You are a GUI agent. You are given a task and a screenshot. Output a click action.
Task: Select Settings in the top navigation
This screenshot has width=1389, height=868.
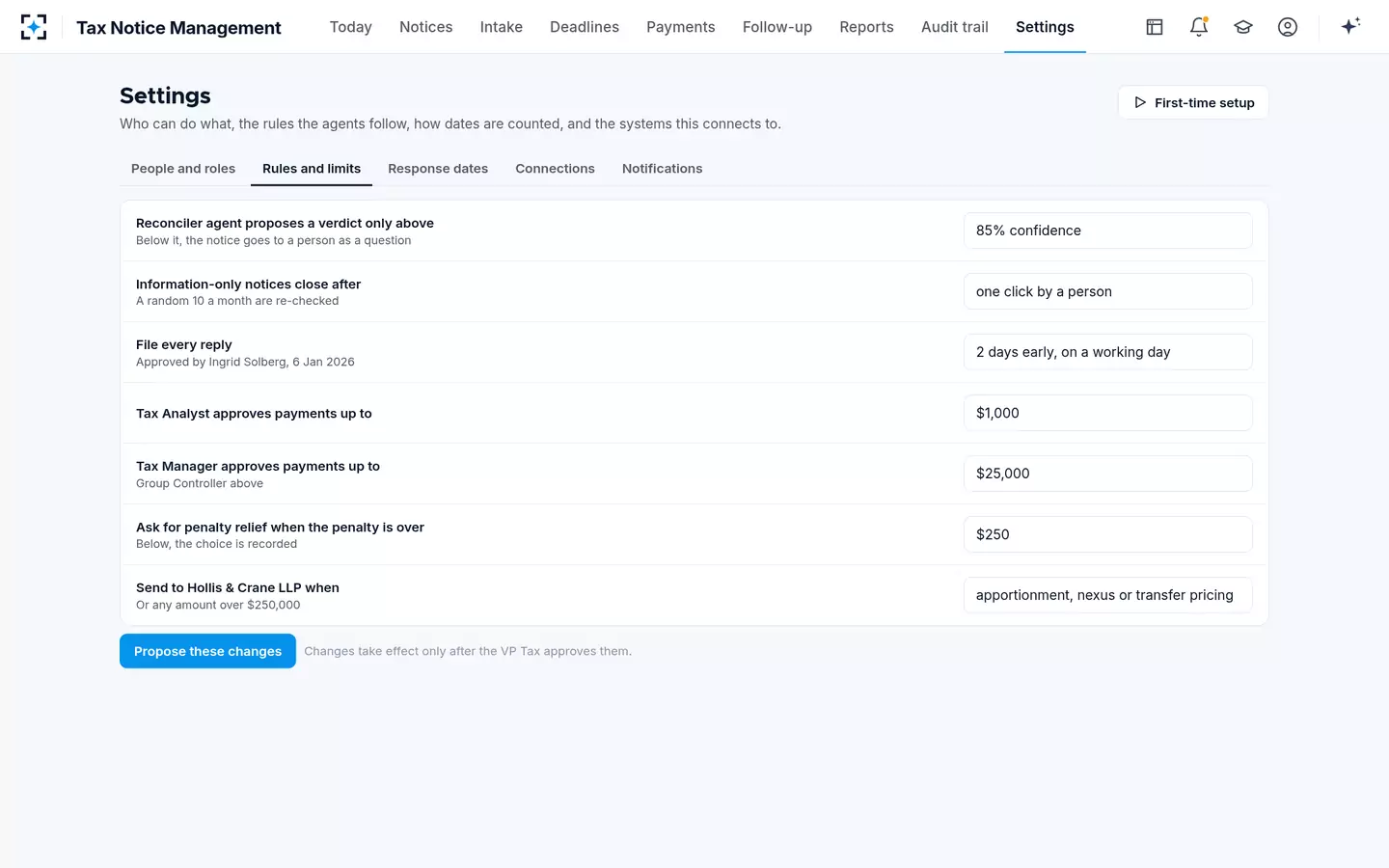pyautogui.click(x=1045, y=27)
